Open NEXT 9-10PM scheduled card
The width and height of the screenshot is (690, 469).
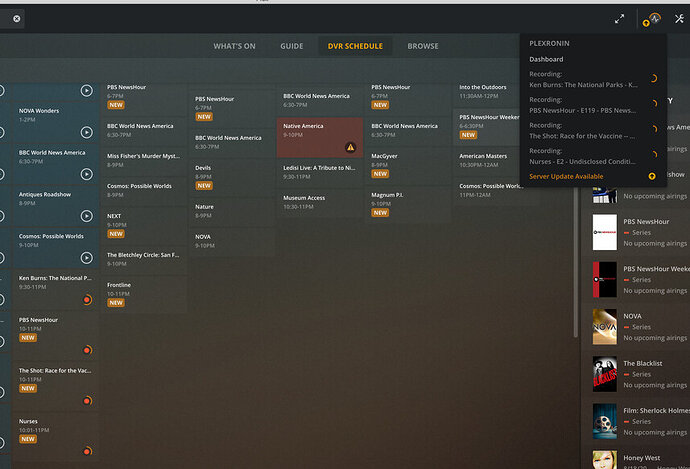[144, 225]
